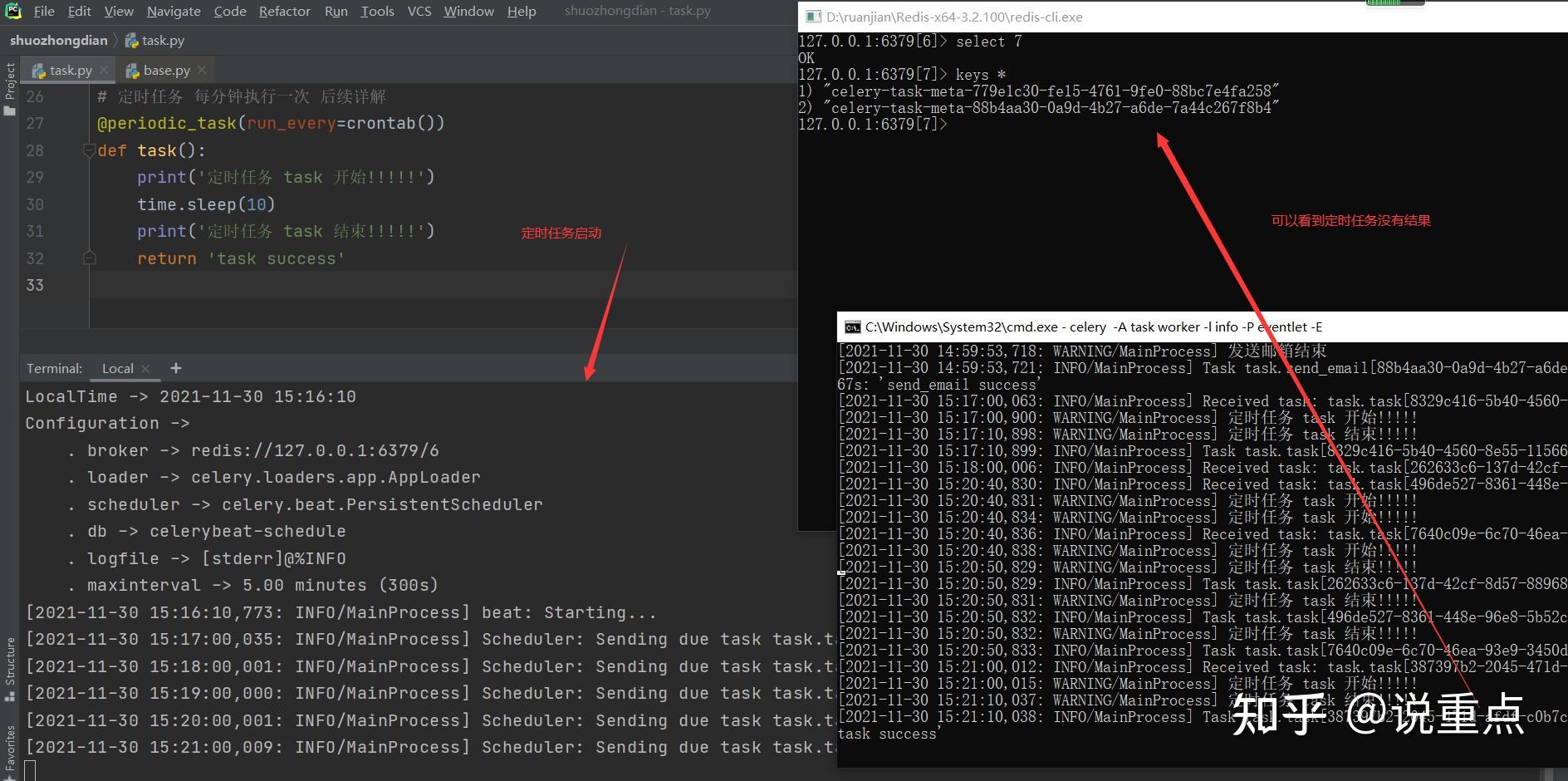Click the return 'task success' line
1568x781 pixels.
pos(241,258)
